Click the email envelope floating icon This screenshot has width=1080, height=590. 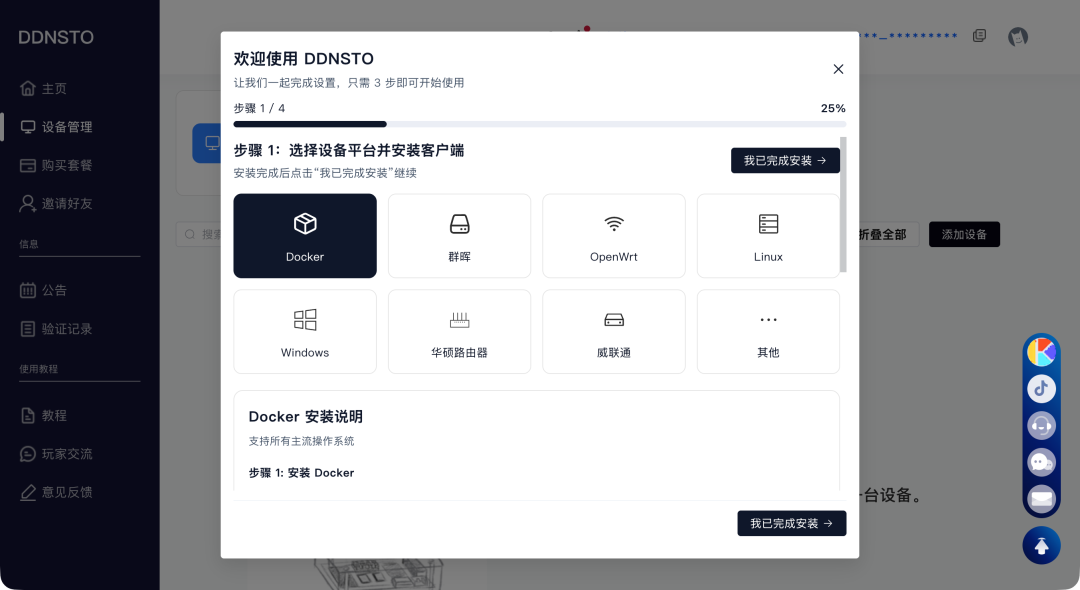coord(1041,498)
